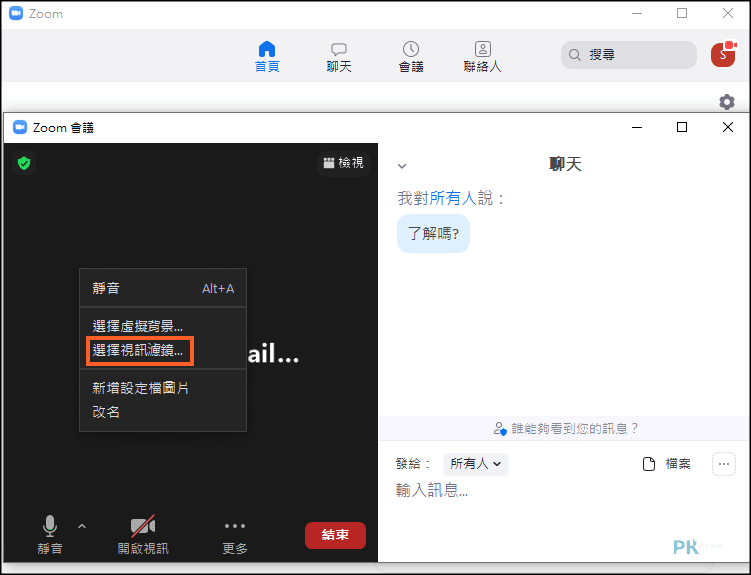751x575 pixels.
Task: Maximize the Zoom 會議 meeting window
Action: click(682, 127)
